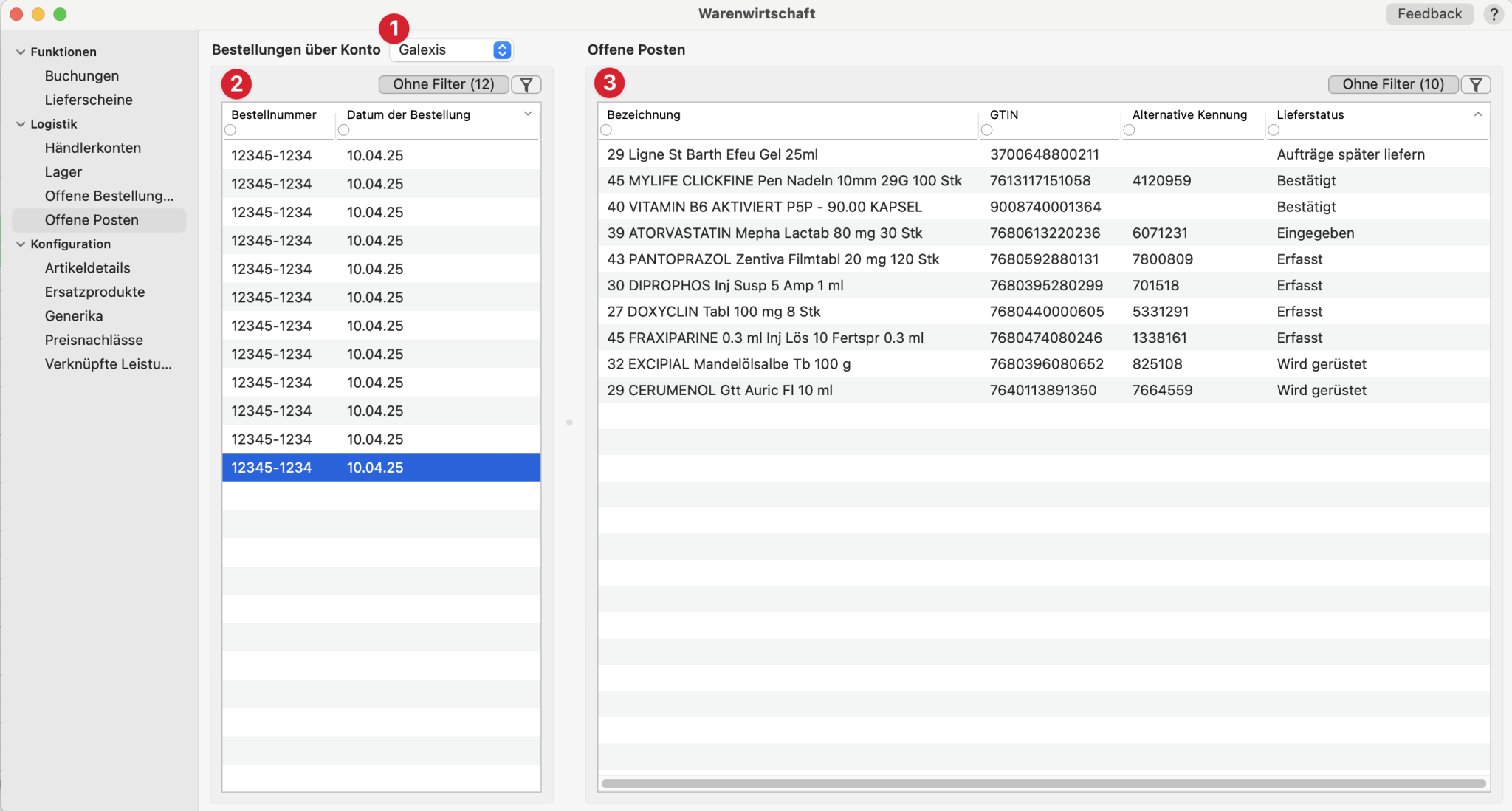Select the Alternative Kennung search radio

(1129, 130)
